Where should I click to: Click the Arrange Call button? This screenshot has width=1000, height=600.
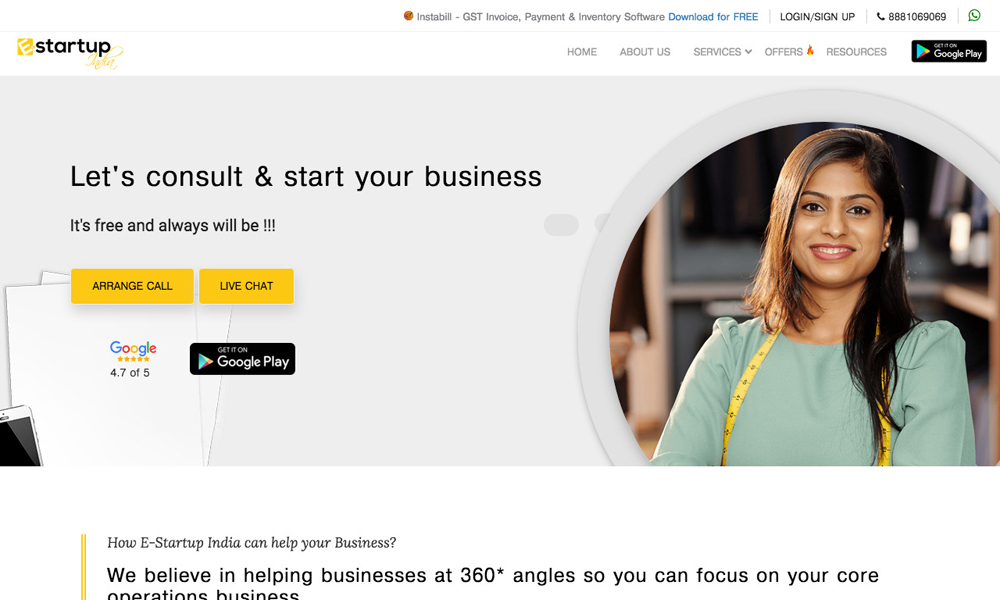[132, 286]
